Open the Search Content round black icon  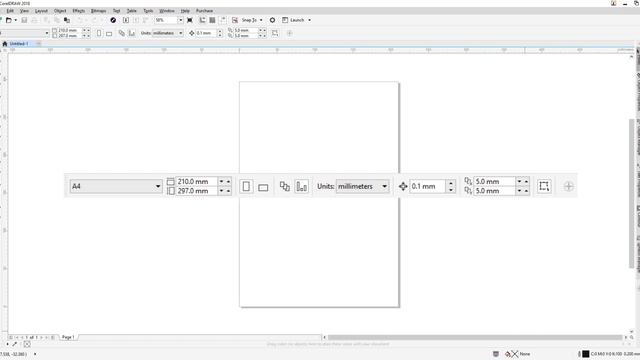(113, 20)
